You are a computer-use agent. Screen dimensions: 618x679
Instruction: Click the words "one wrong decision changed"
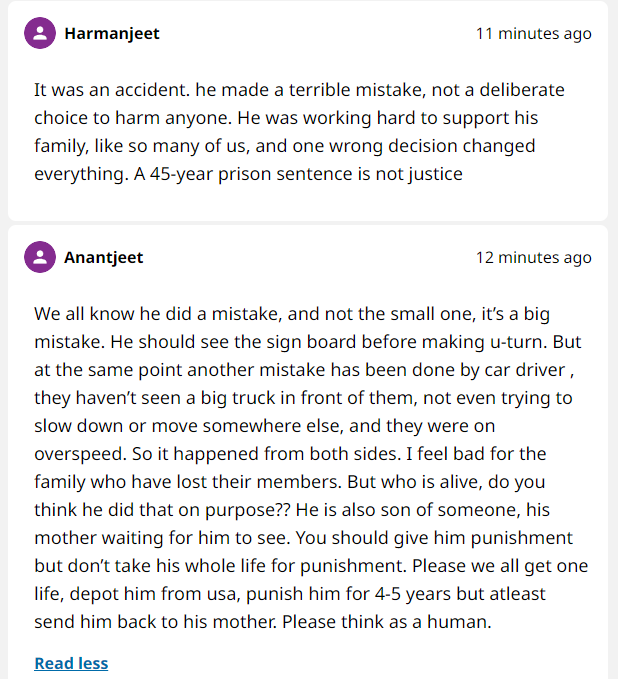(x=414, y=146)
